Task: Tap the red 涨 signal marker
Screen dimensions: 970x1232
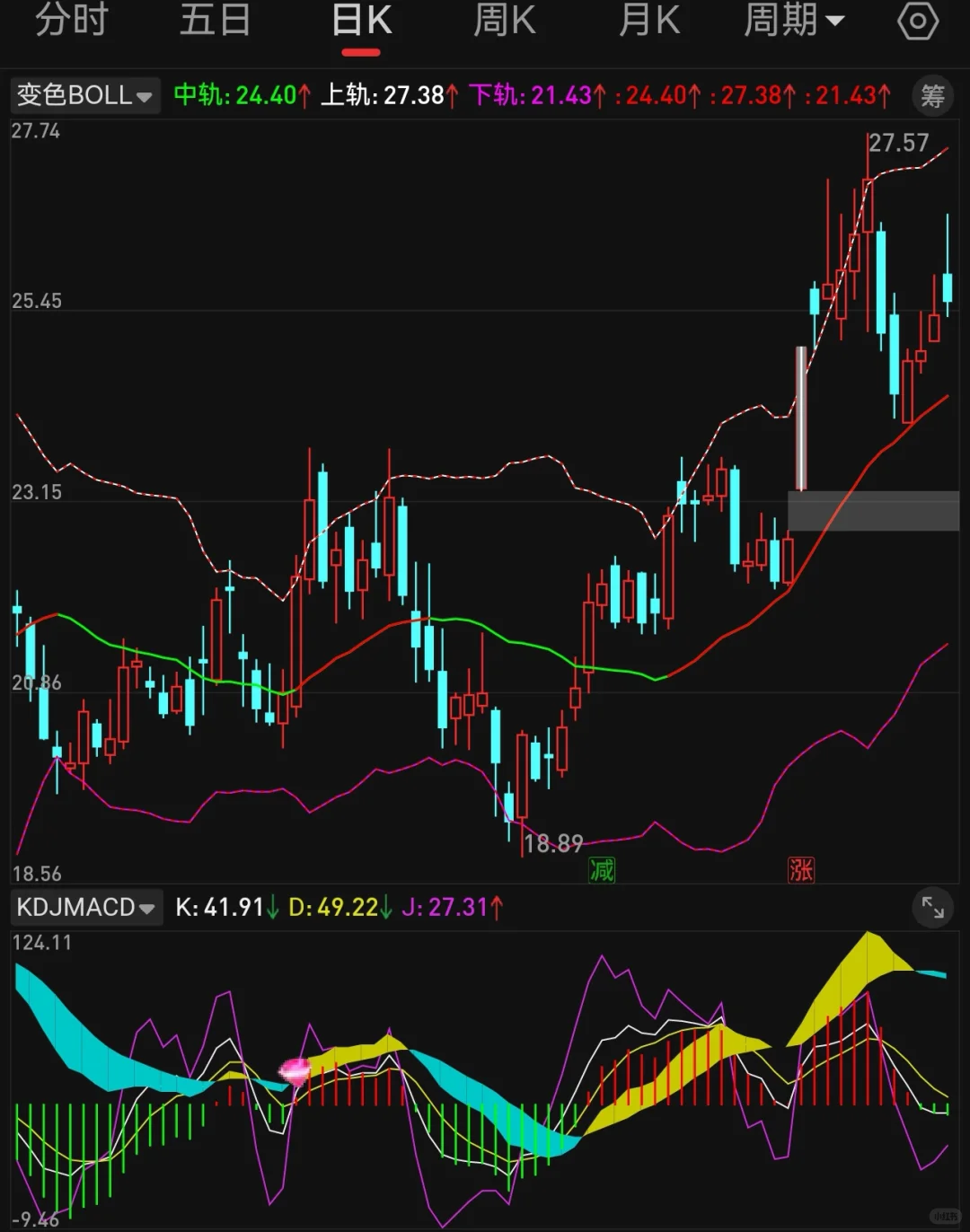Action: pos(800,869)
